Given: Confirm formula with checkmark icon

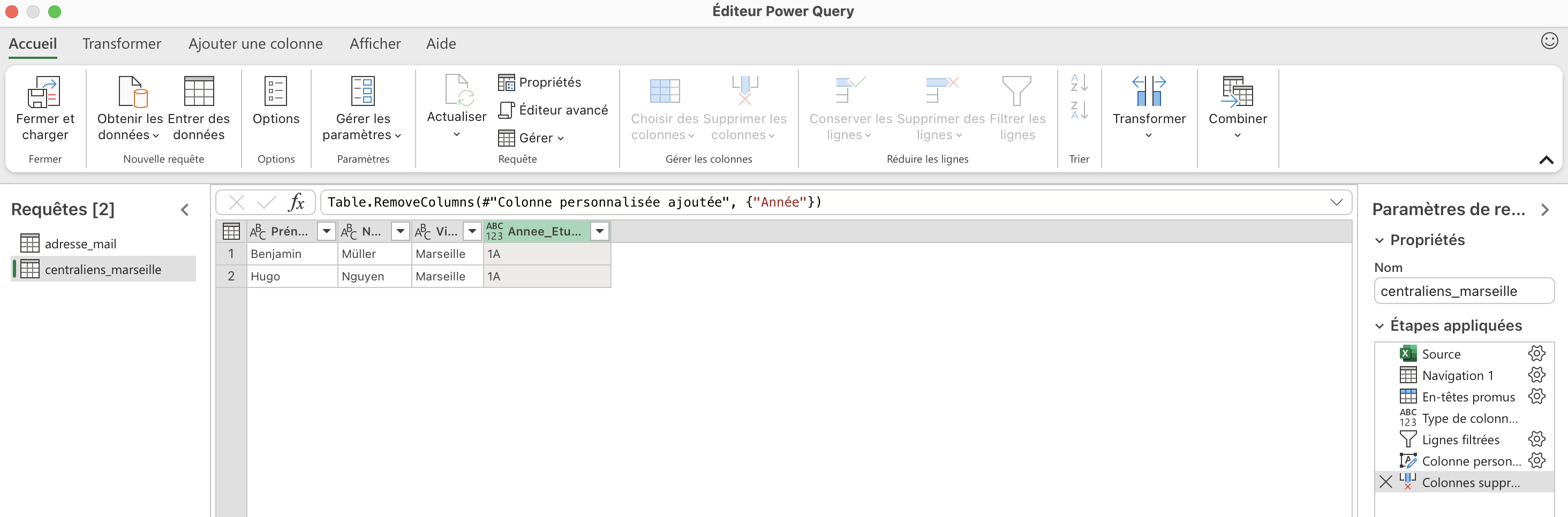Looking at the screenshot, I should (x=266, y=202).
